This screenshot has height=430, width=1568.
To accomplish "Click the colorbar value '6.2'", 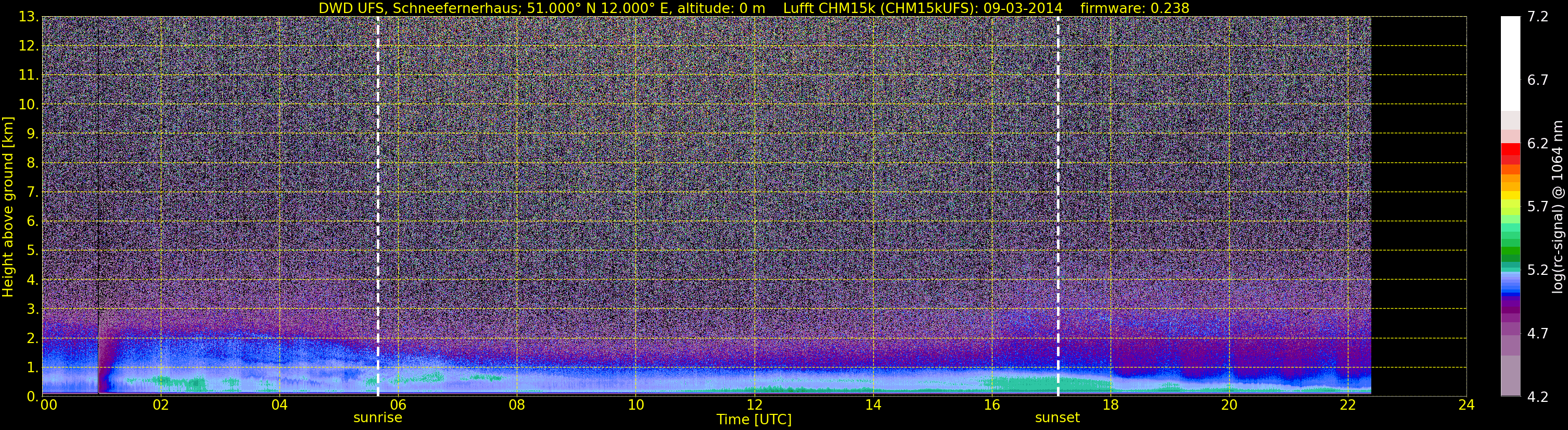I will (x=1538, y=144).
